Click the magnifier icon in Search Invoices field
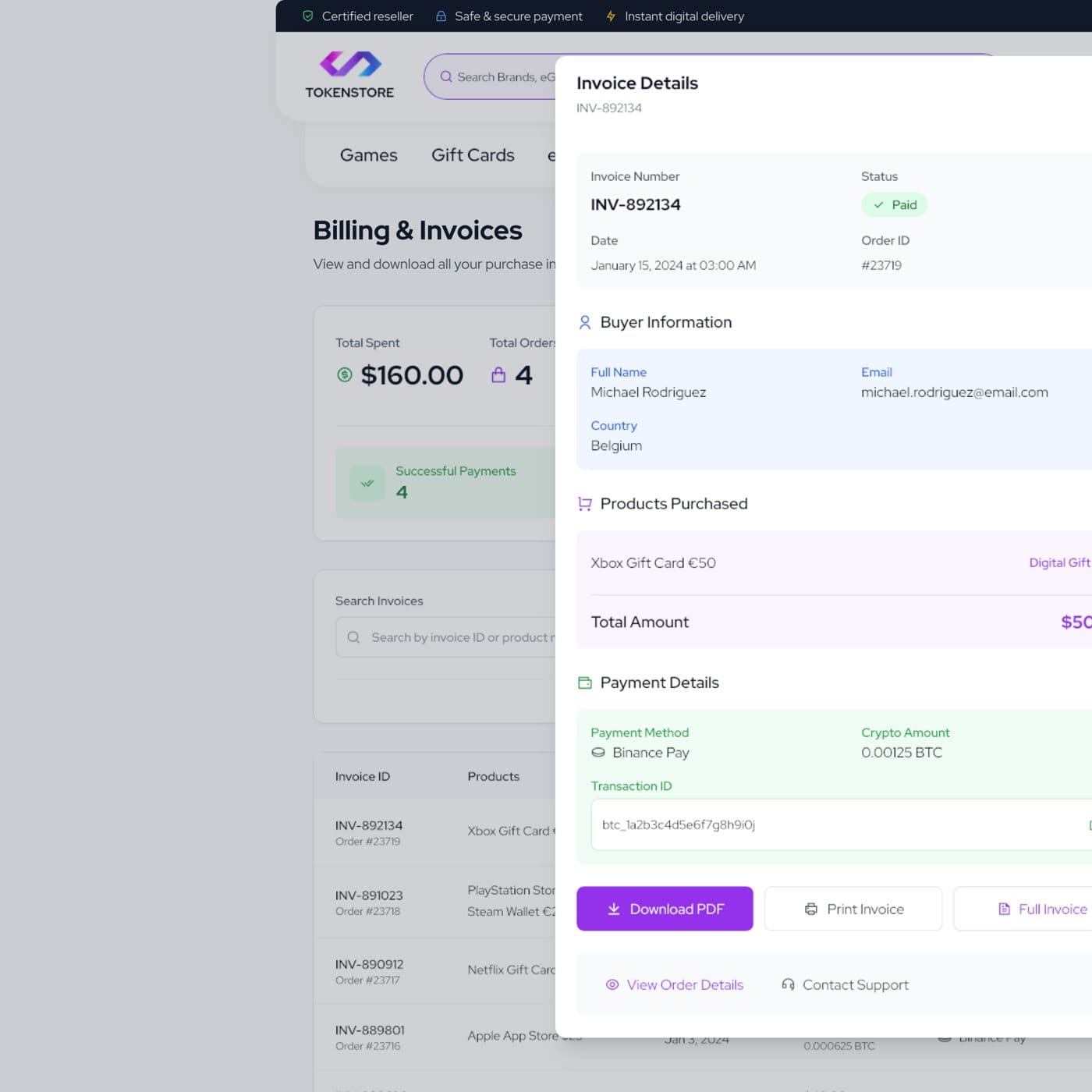The height and width of the screenshot is (1092, 1092). 353,637
